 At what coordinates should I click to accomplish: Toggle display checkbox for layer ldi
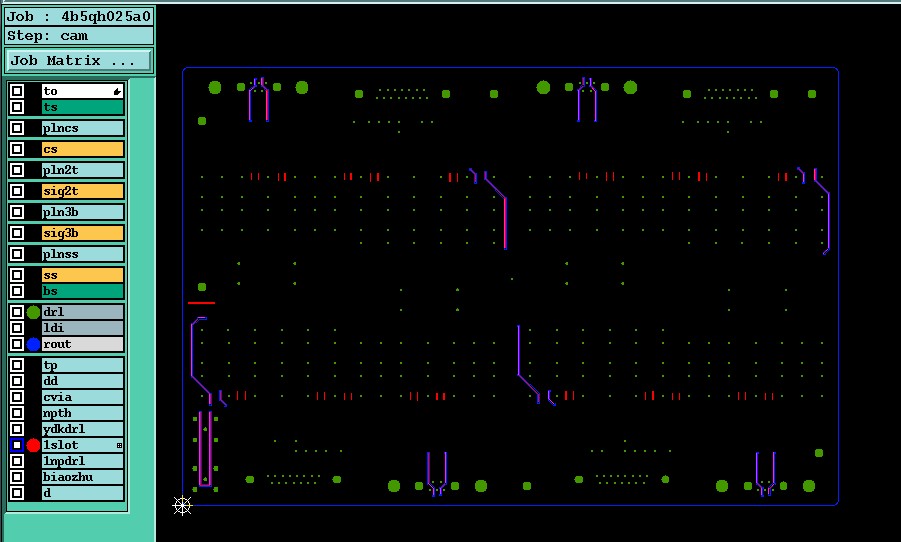[x=17, y=328]
